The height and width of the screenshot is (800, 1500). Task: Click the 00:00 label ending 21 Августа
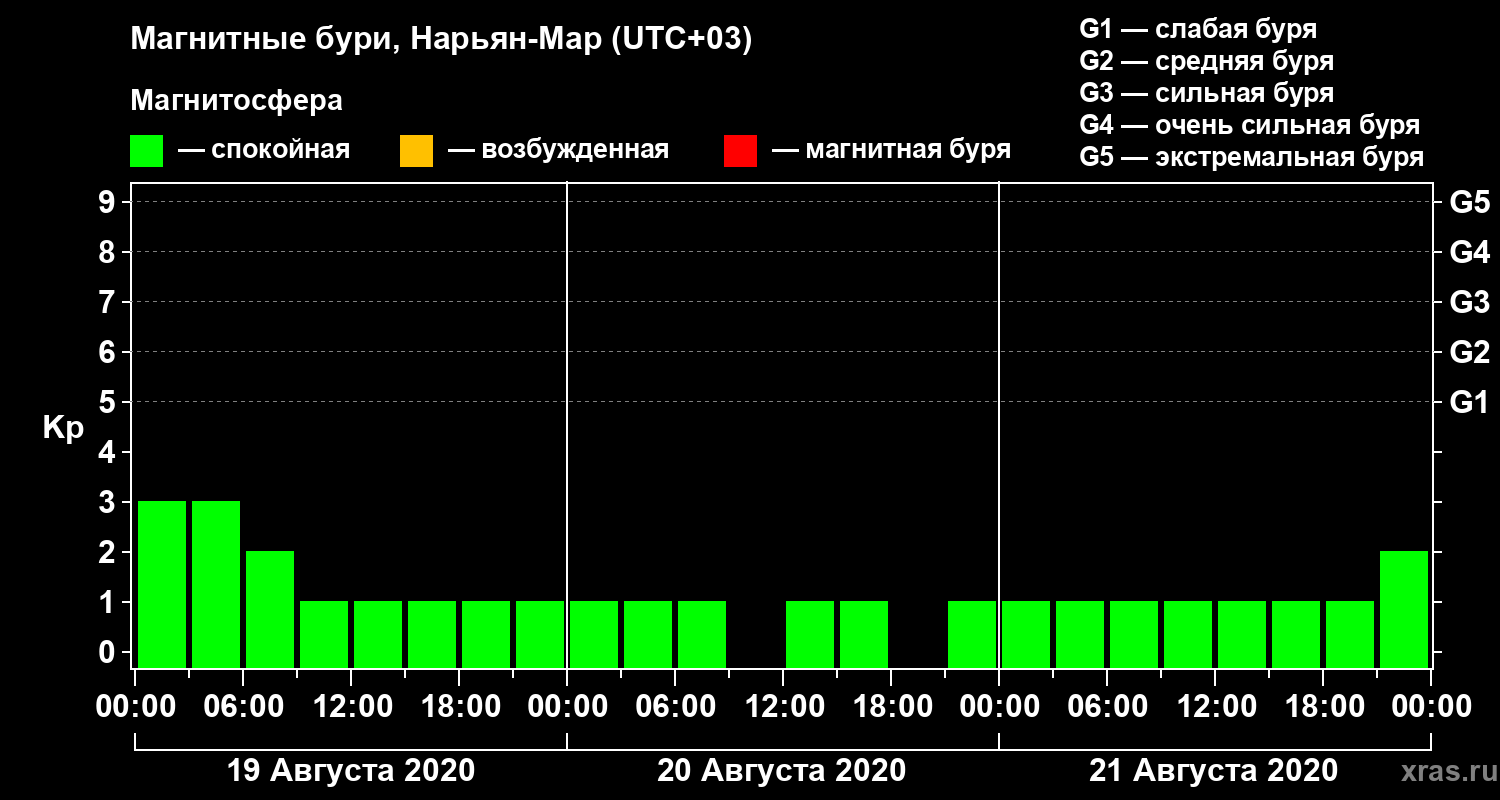pos(1431,707)
